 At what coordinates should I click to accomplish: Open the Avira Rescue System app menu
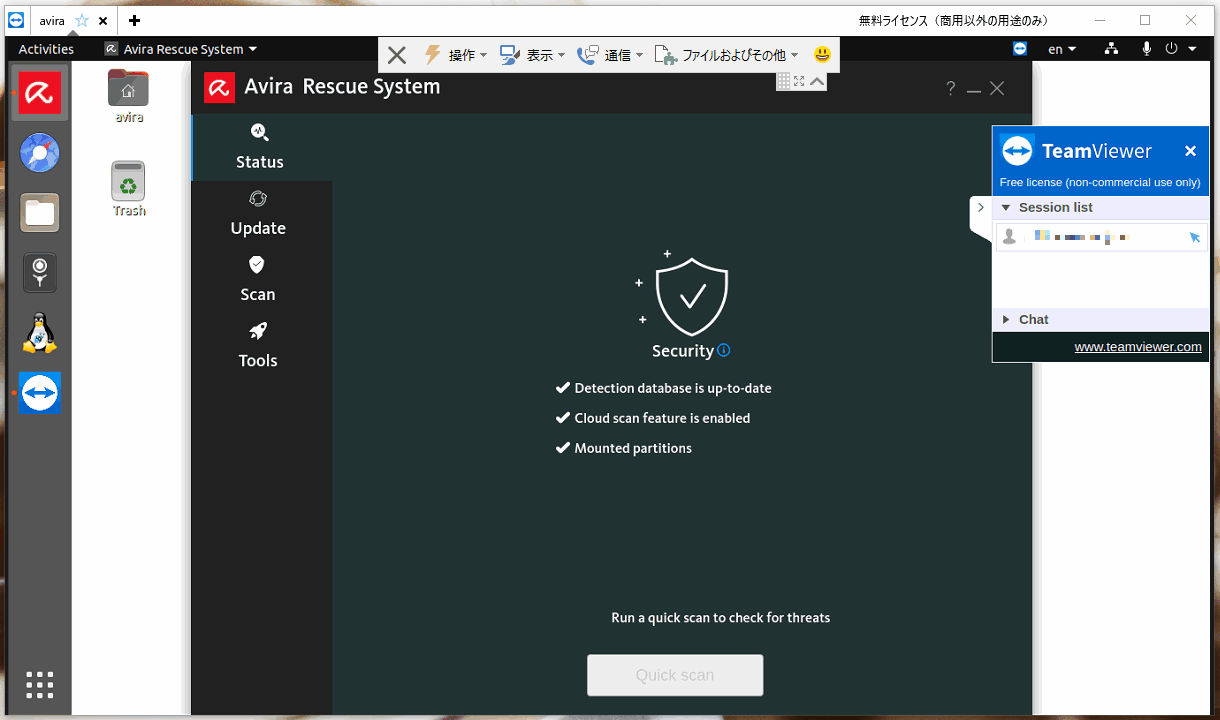[181, 49]
